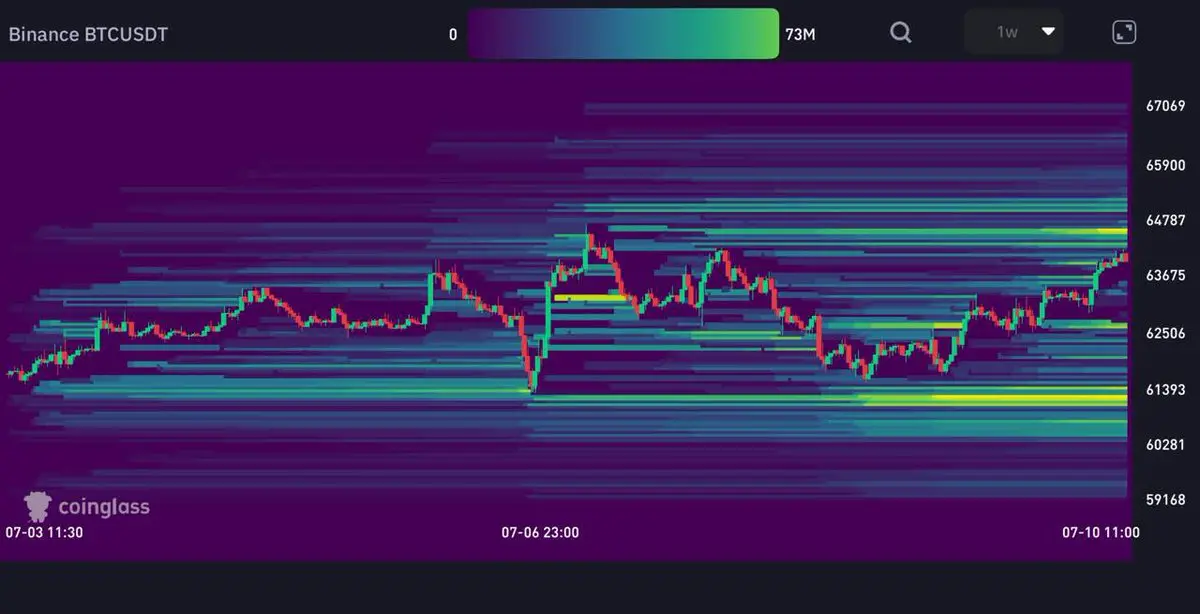
Task: Click the 73M legend maximum label
Action: pos(801,34)
